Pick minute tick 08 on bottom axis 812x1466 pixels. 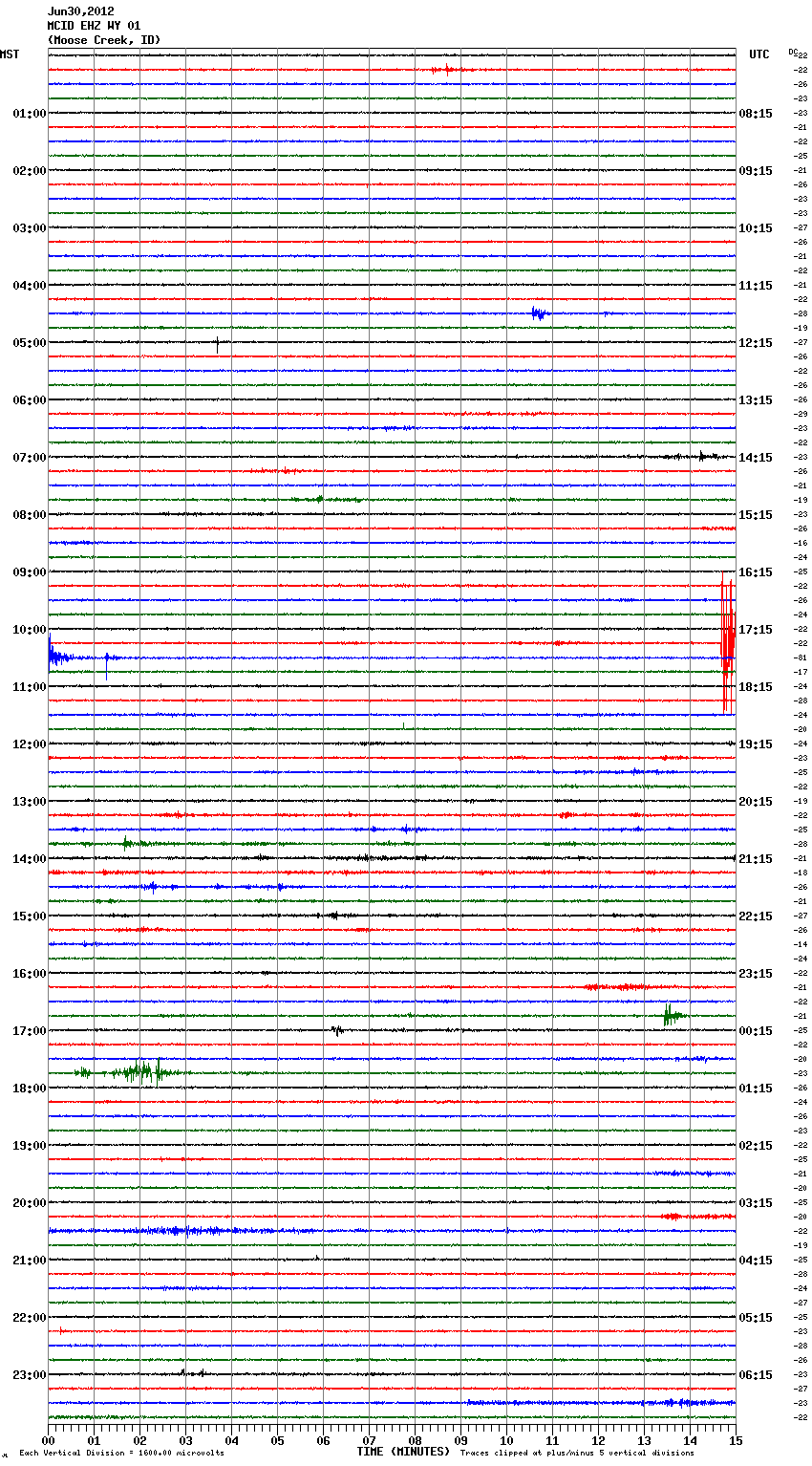pyautogui.click(x=415, y=1441)
